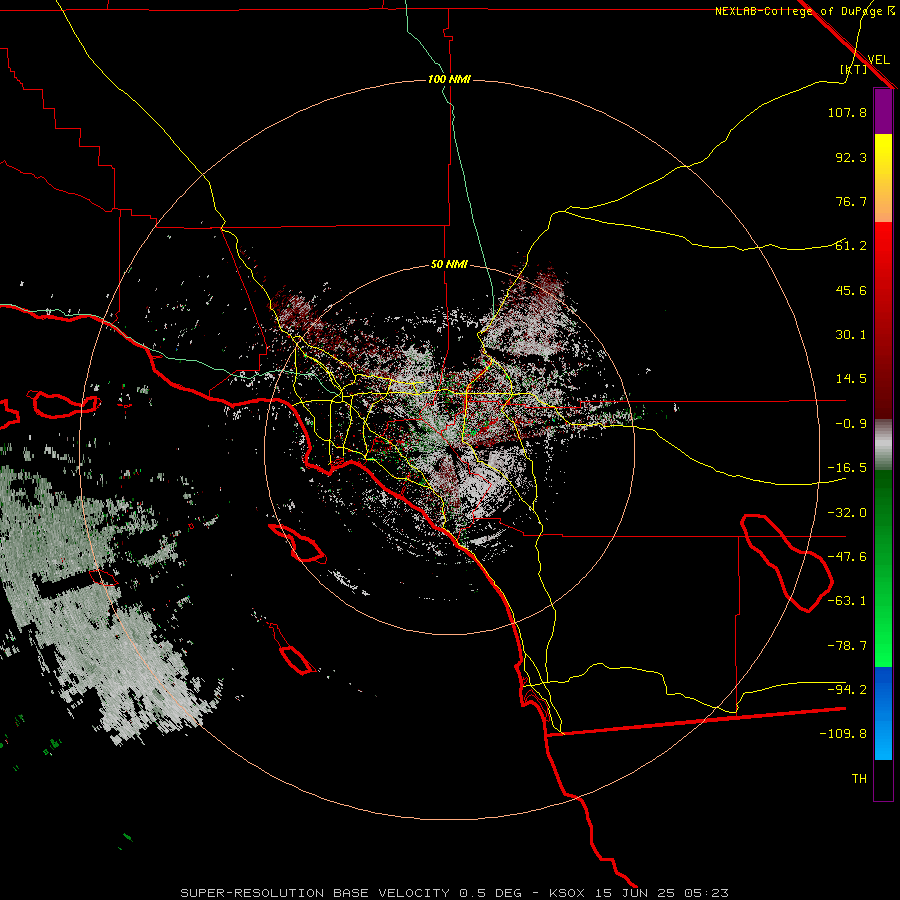The height and width of the screenshot is (900, 900).
Task: Click the 100 NMI range ring label
Action: tap(449, 79)
